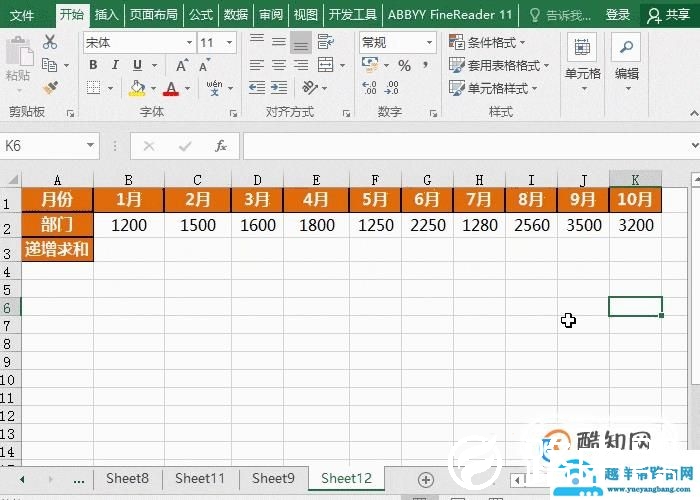The height and width of the screenshot is (500, 700).
Task: Toggle Bold formatting
Action: pos(93,65)
